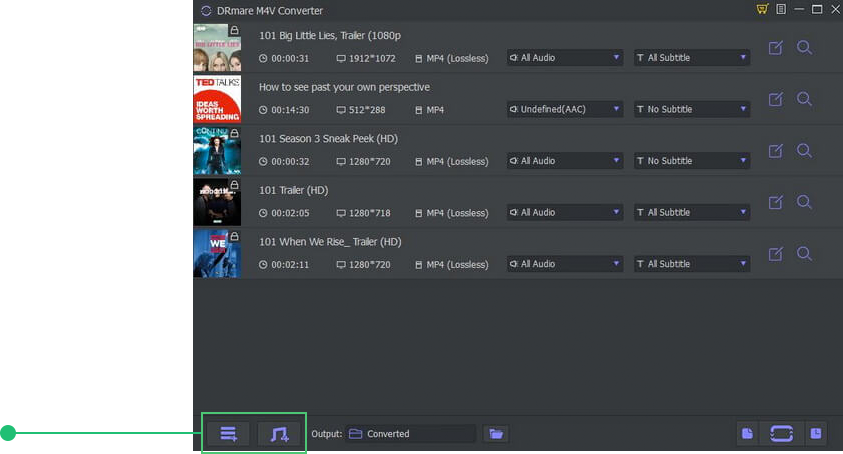Screen dimensions: 843x454
Task: Search icon for When We Rise trailer
Action: pyautogui.click(x=804, y=254)
